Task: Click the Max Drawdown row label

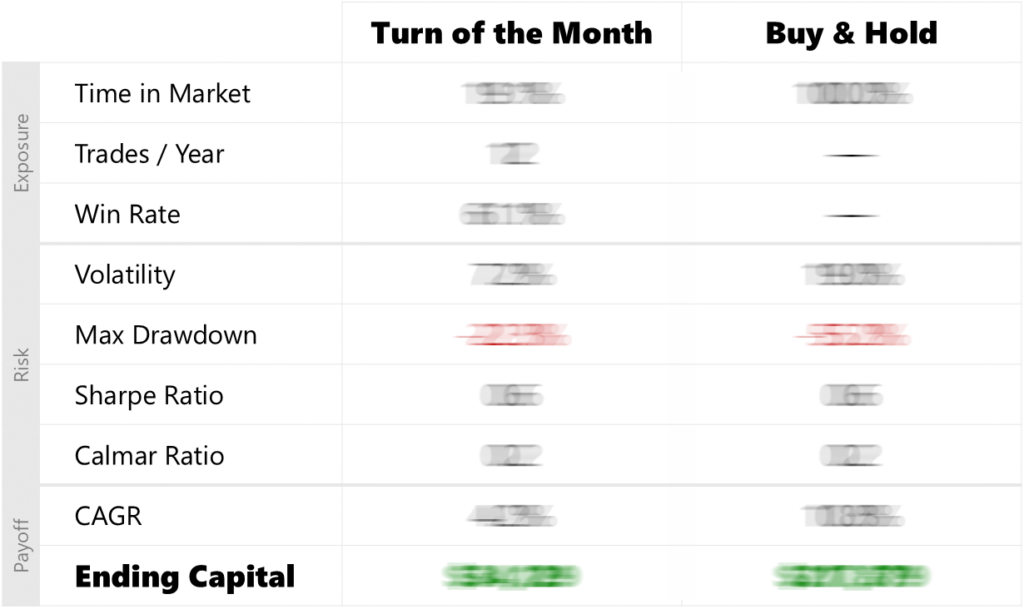Action: (165, 335)
